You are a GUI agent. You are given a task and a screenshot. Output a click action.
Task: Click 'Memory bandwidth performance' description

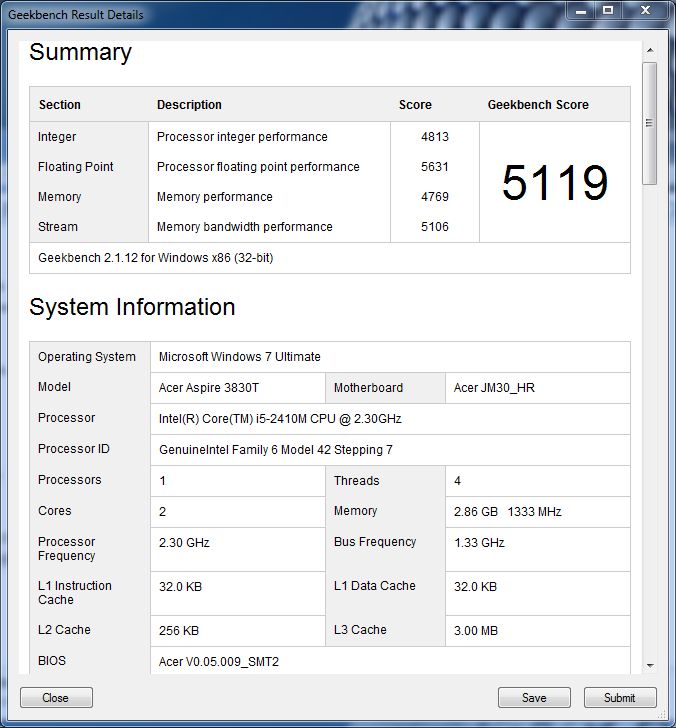coord(245,227)
